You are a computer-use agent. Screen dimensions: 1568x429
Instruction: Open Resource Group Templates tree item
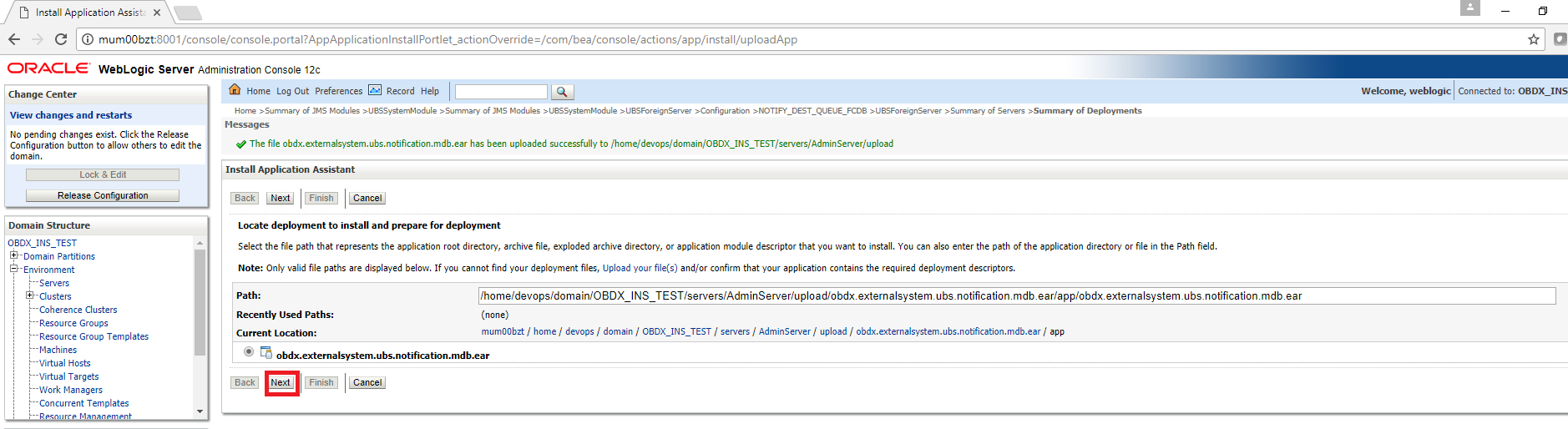tap(94, 336)
